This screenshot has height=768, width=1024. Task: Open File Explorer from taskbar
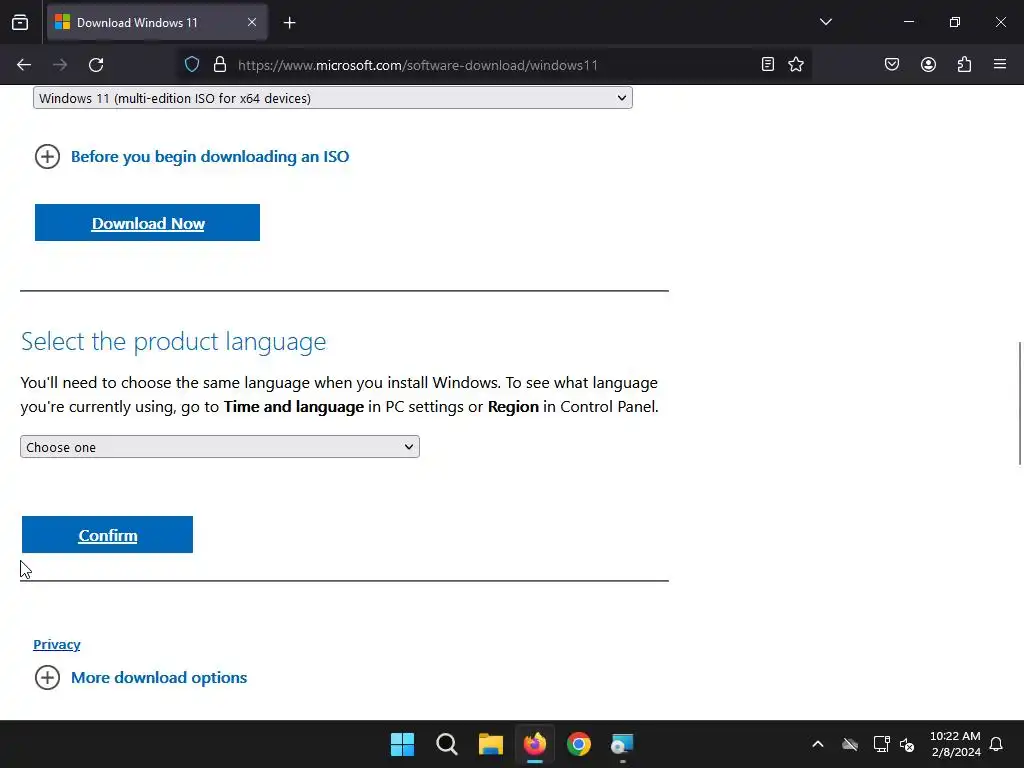[490, 744]
